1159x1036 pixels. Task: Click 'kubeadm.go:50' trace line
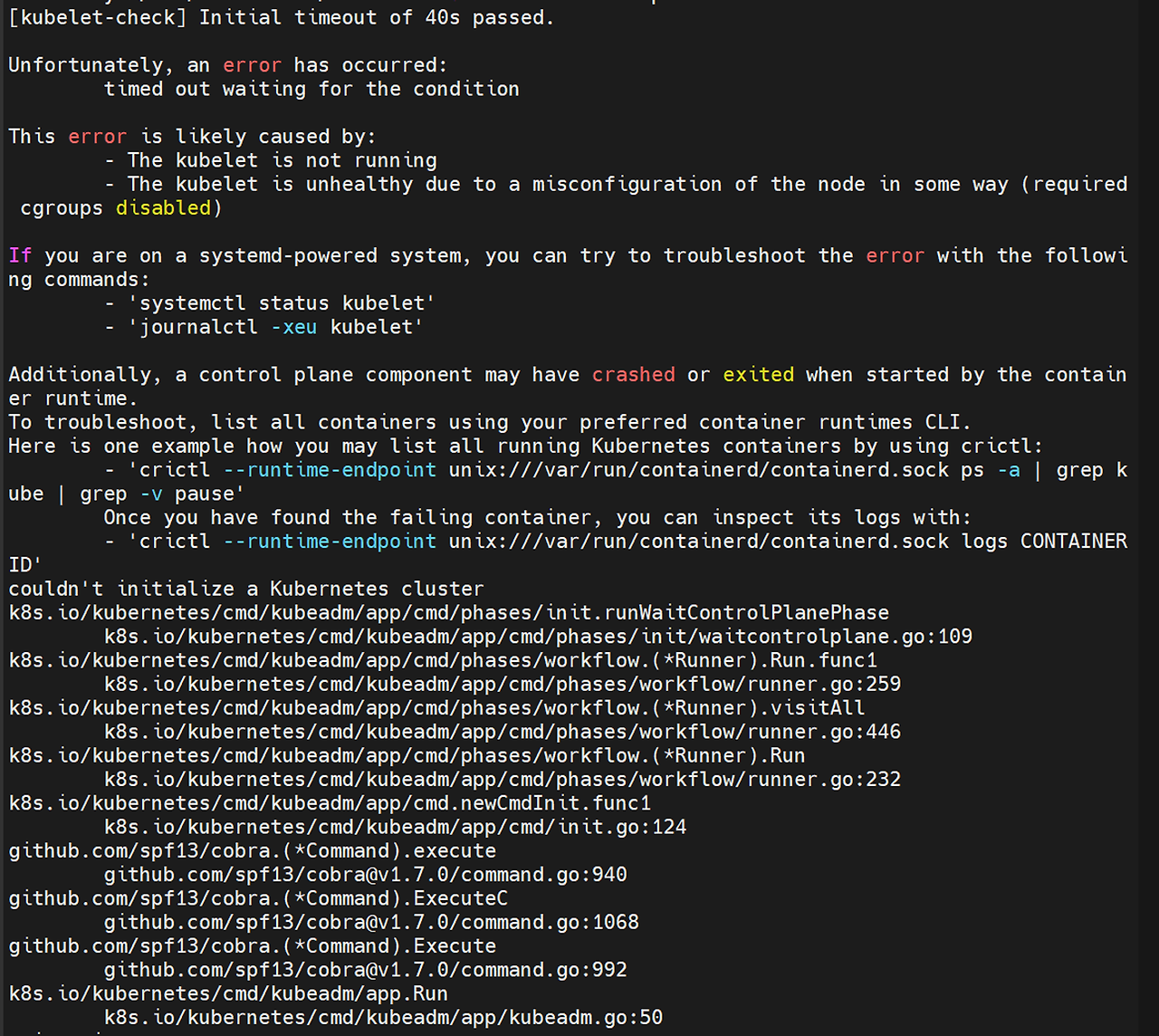coord(384,1018)
